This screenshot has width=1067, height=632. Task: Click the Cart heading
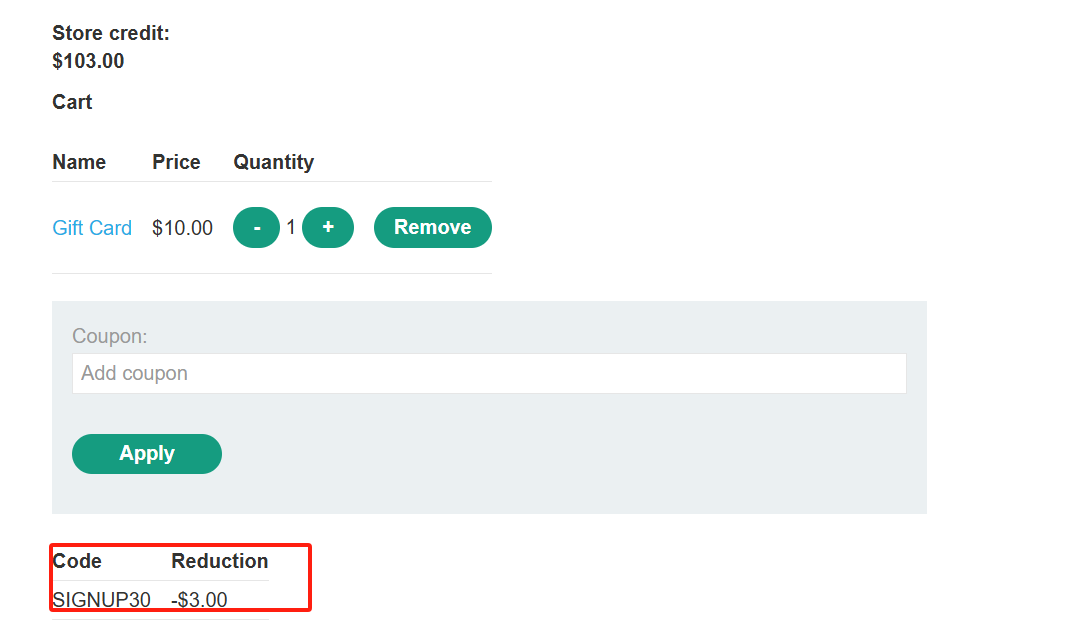(x=72, y=102)
